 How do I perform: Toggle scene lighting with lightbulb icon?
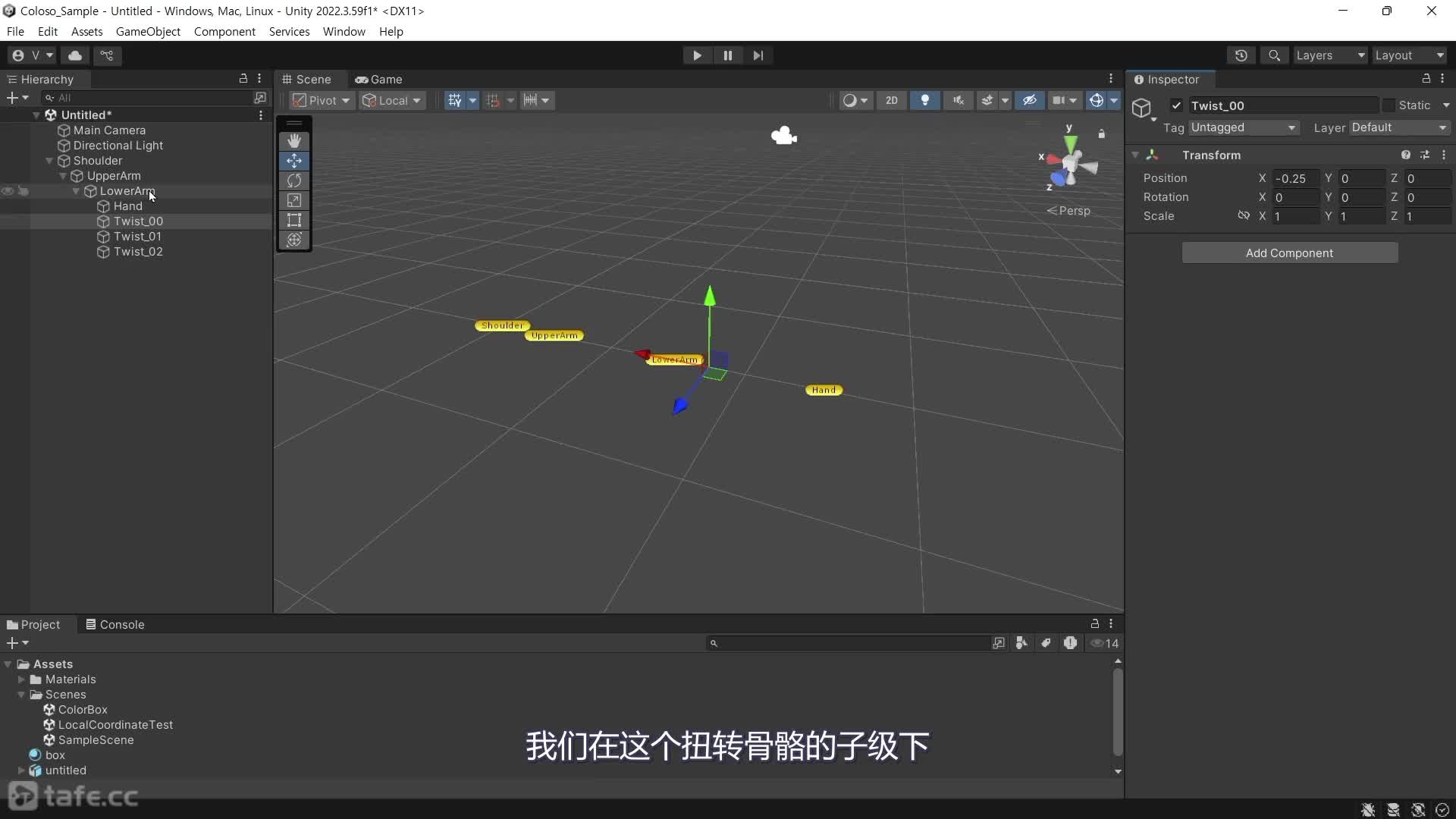[924, 100]
